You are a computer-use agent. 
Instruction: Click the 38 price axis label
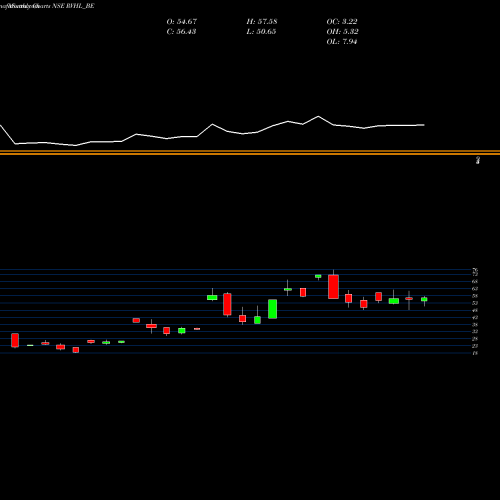point(475,325)
